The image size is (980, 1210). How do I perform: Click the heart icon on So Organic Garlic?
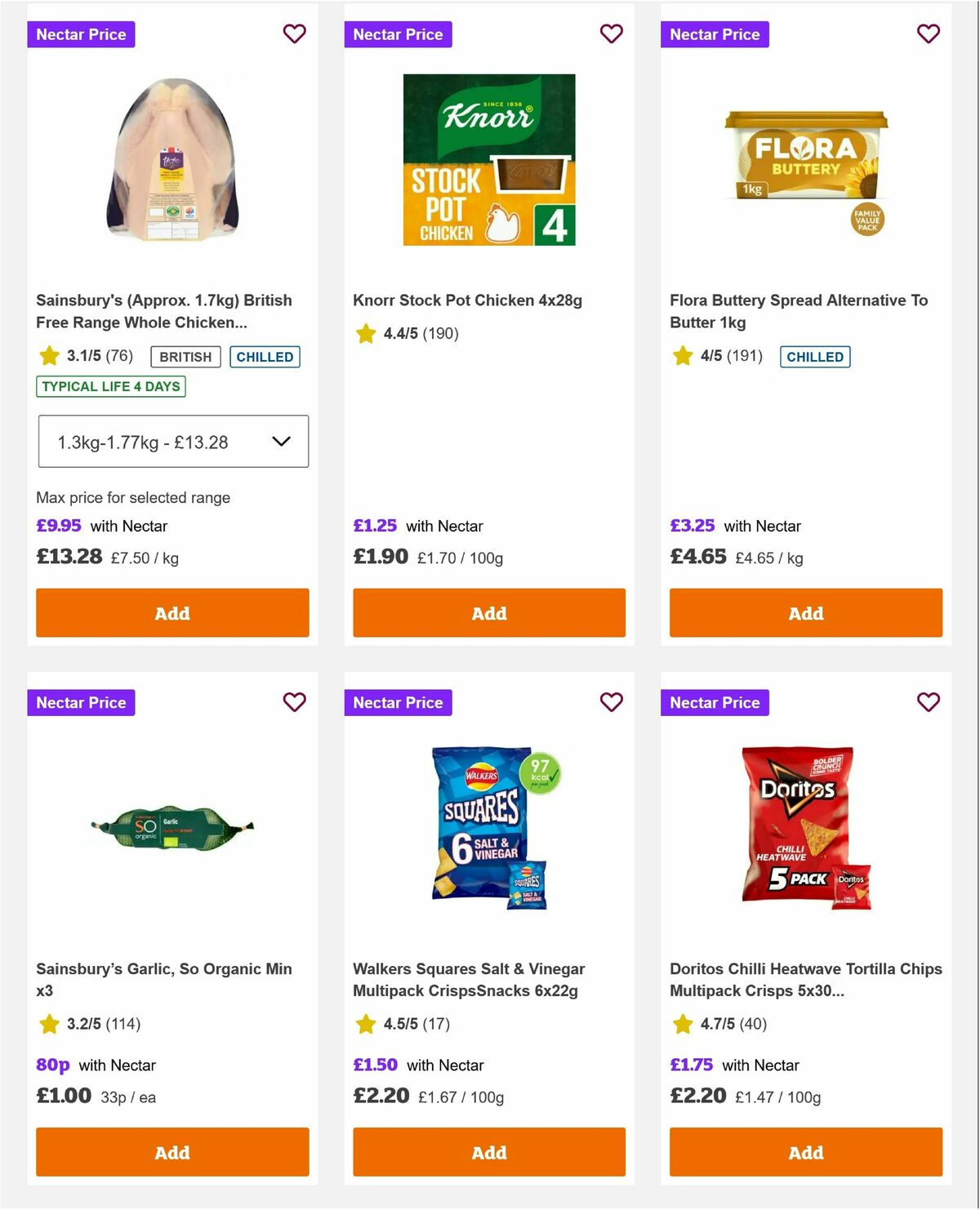(294, 702)
